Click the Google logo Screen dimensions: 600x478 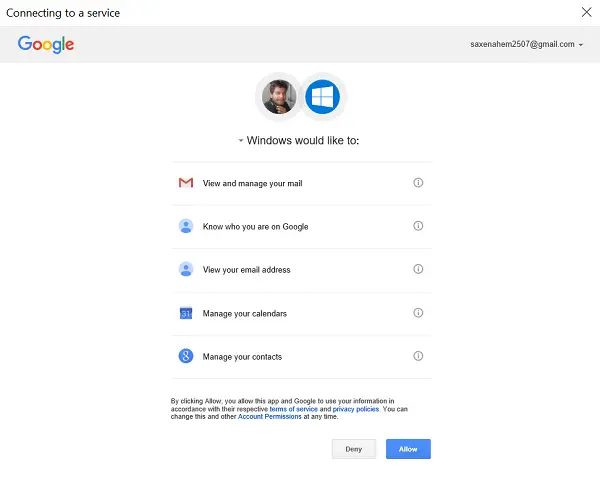click(x=46, y=44)
